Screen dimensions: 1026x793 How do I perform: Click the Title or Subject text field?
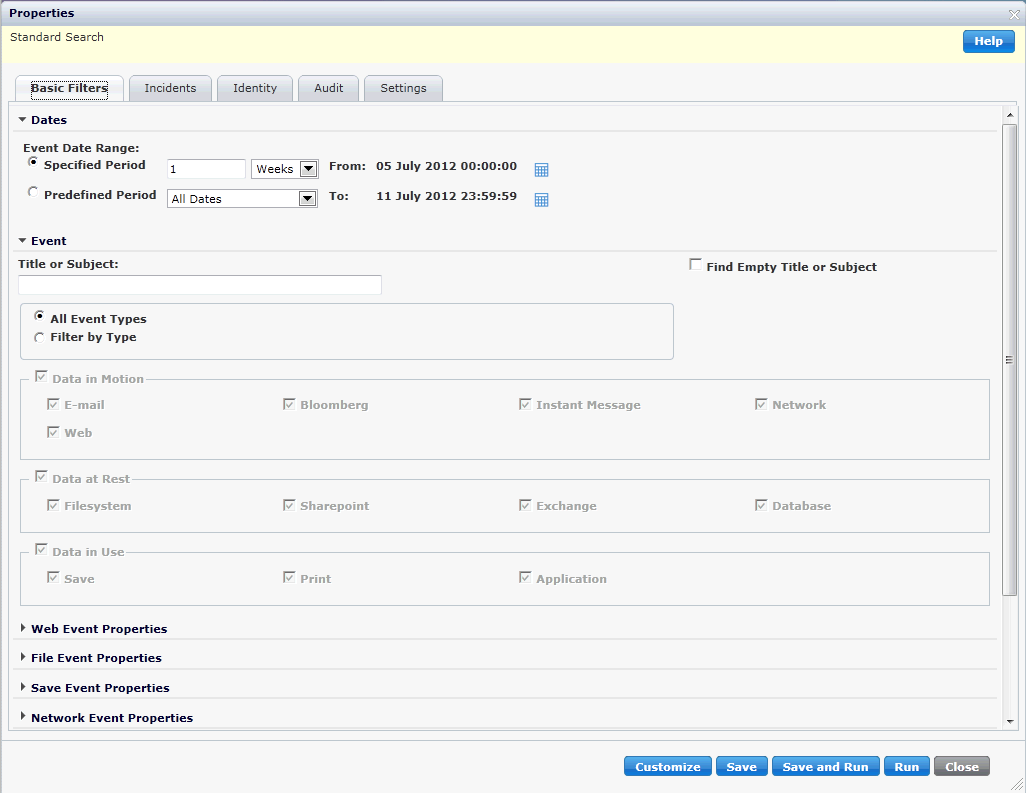[200, 285]
